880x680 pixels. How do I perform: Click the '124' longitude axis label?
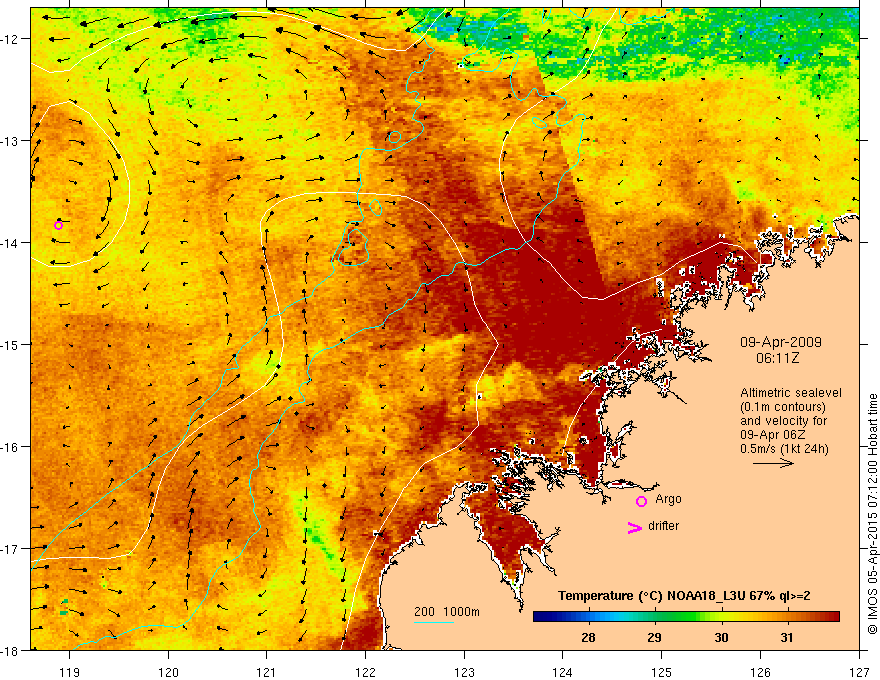(x=563, y=672)
